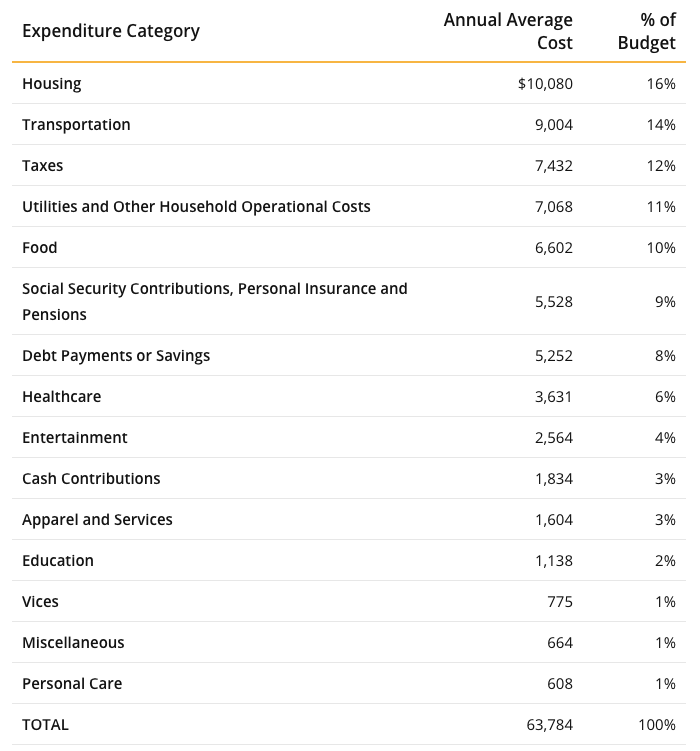
Task: Click the Healthcare cost value 3,631
Action: tap(553, 397)
